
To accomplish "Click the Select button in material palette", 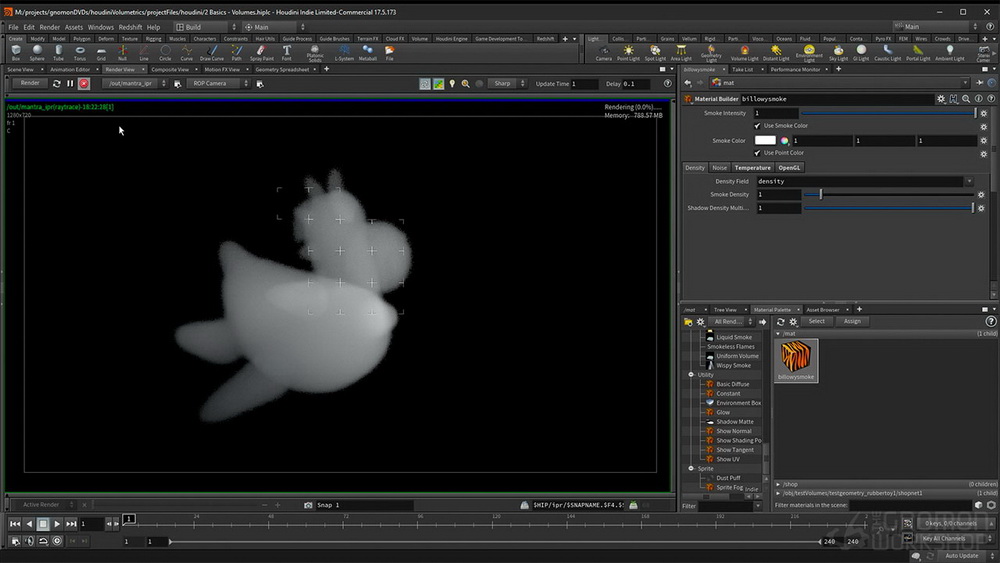I will point(816,321).
